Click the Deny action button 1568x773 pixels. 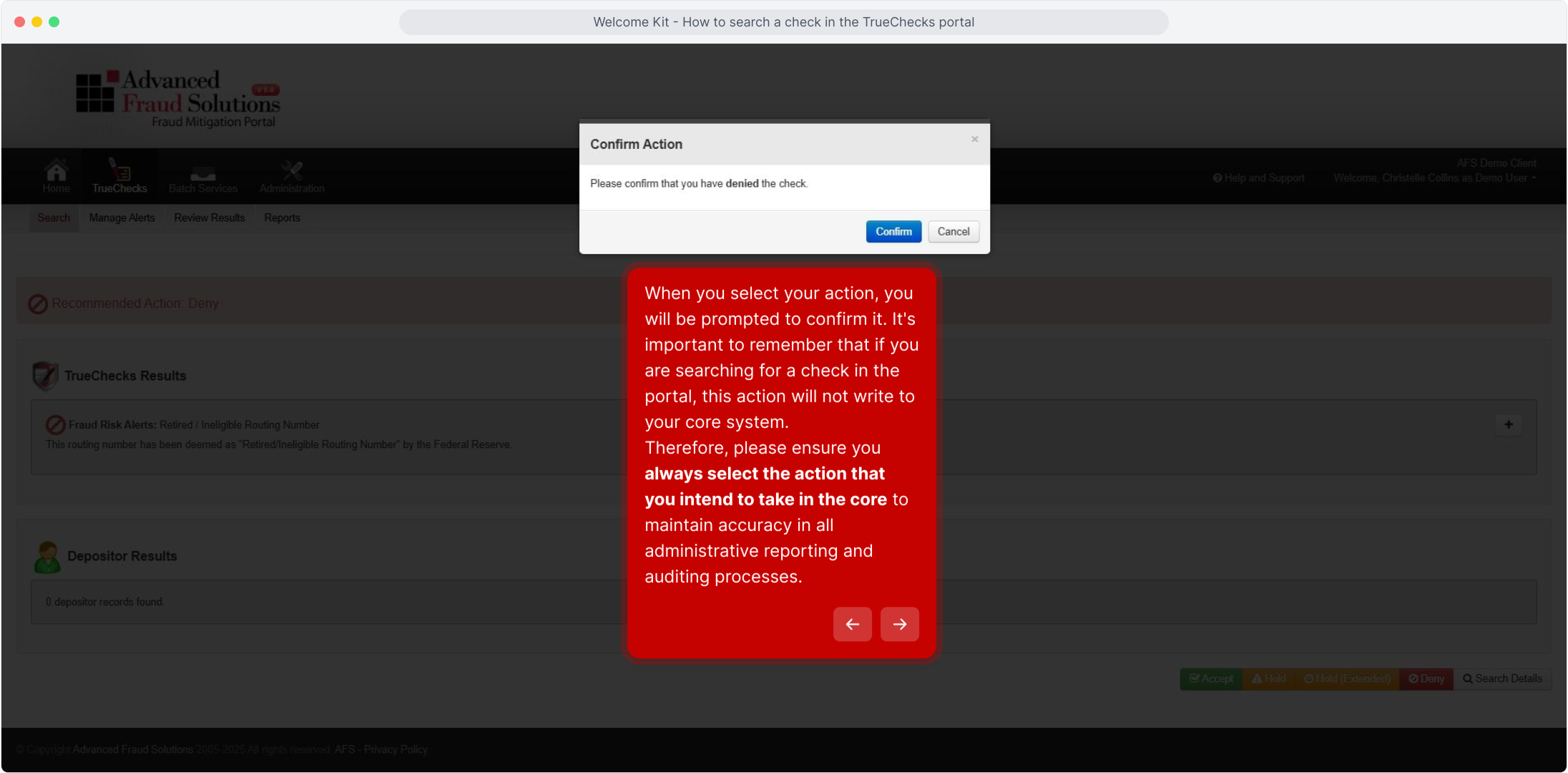click(x=1426, y=679)
